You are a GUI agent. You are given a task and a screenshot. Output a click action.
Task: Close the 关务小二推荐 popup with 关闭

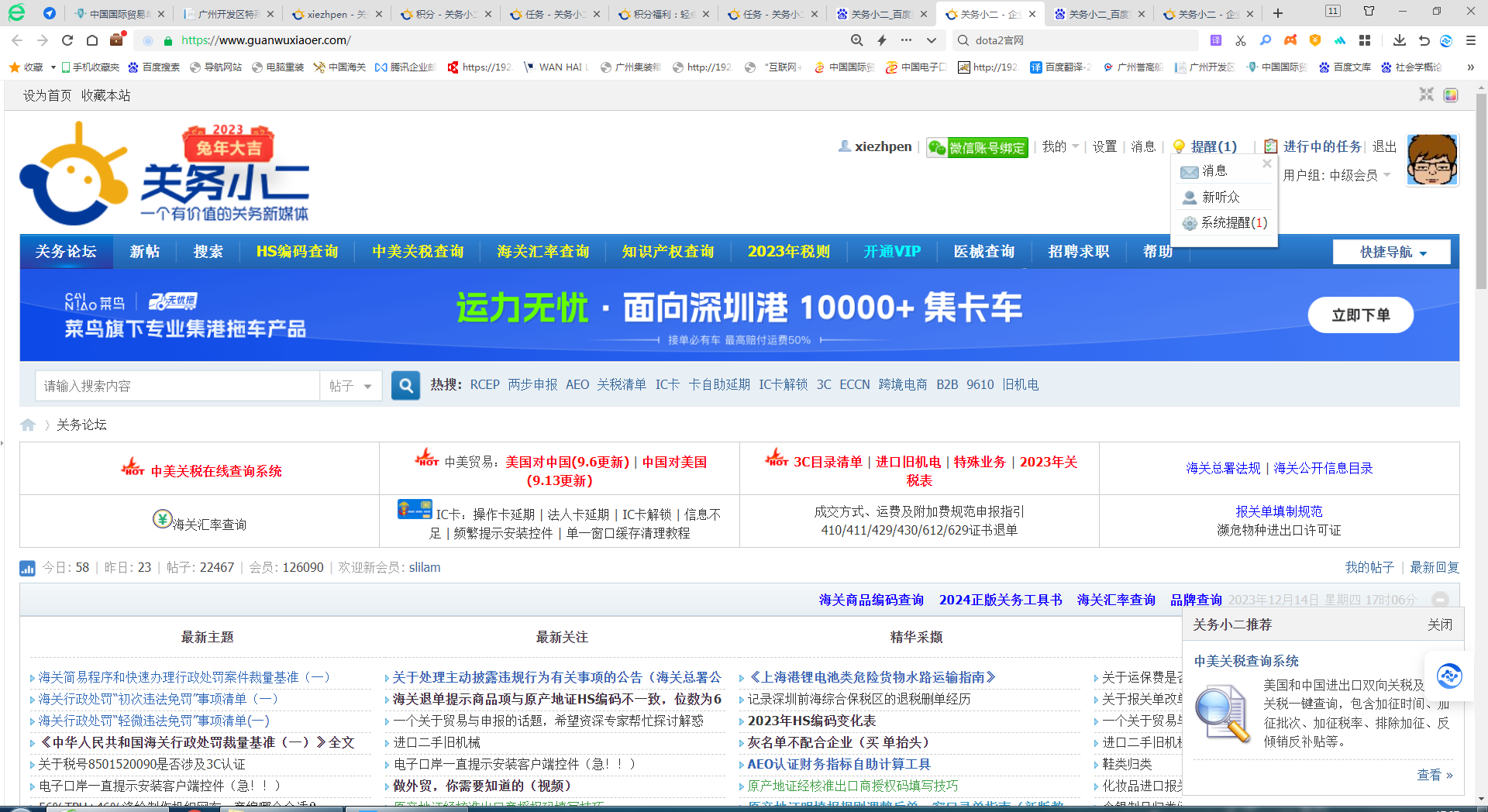[x=1440, y=624]
